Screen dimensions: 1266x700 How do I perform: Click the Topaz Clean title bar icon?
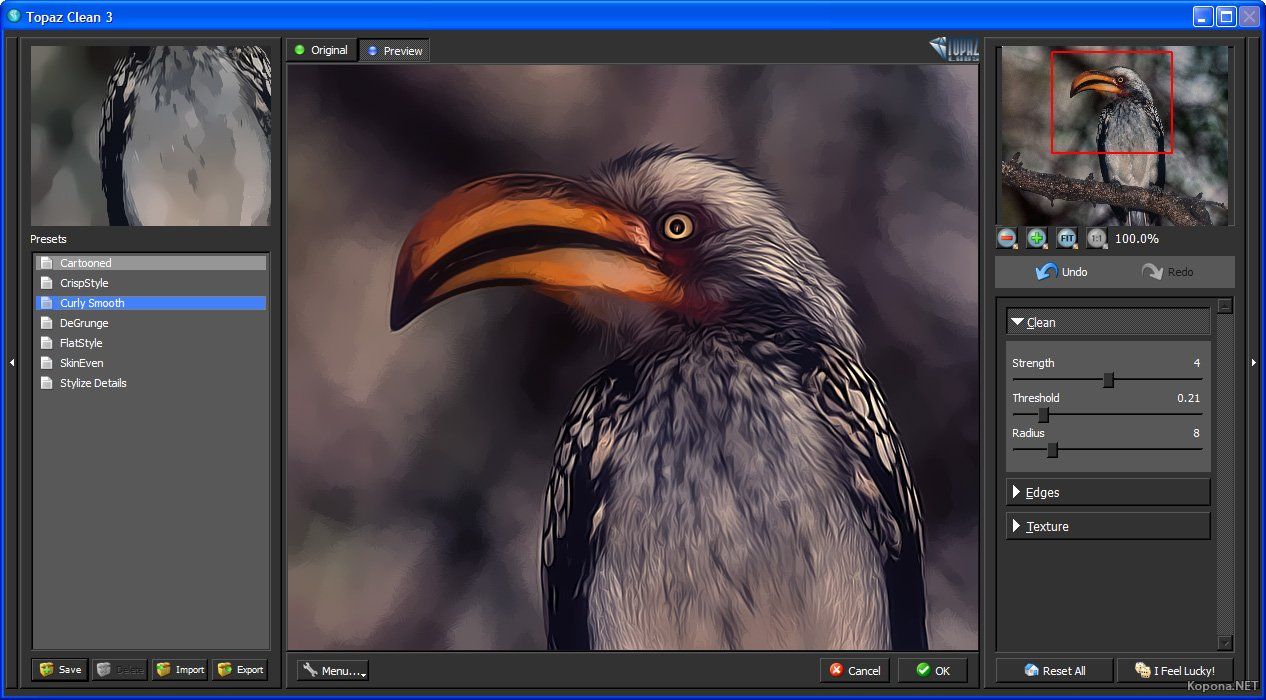point(14,16)
